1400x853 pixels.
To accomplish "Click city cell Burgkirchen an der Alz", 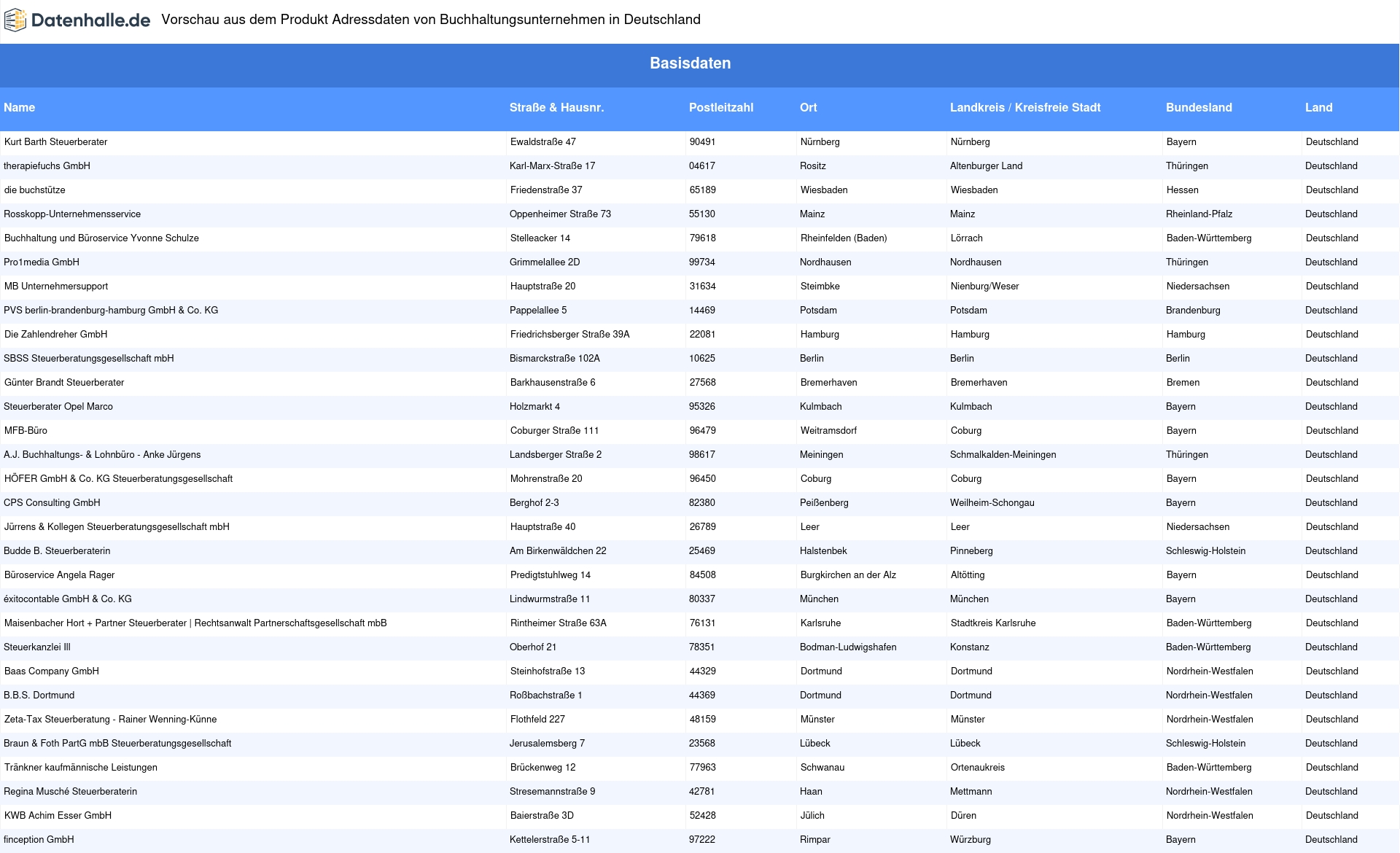I will [848, 574].
